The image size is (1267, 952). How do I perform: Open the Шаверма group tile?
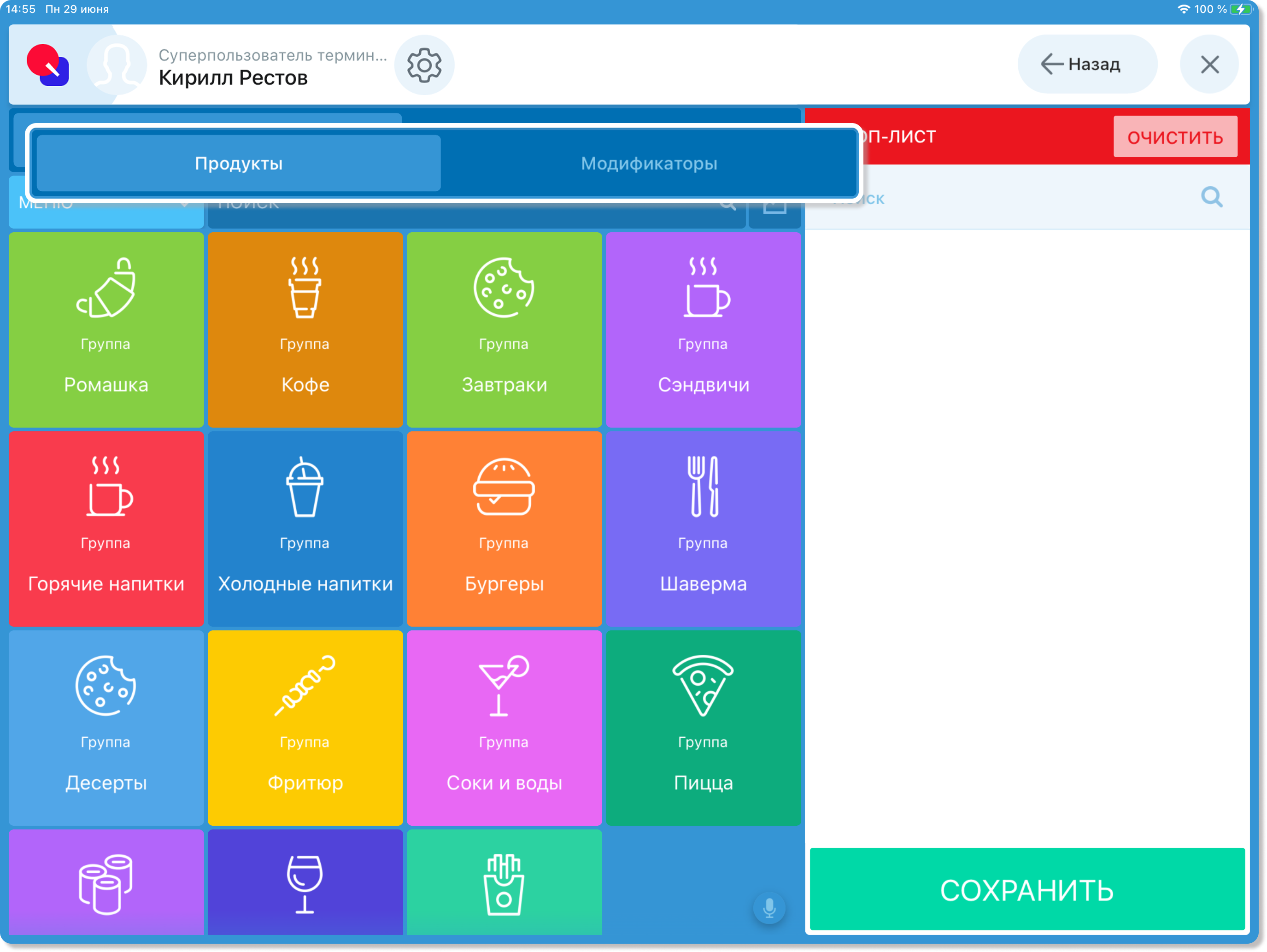(704, 529)
